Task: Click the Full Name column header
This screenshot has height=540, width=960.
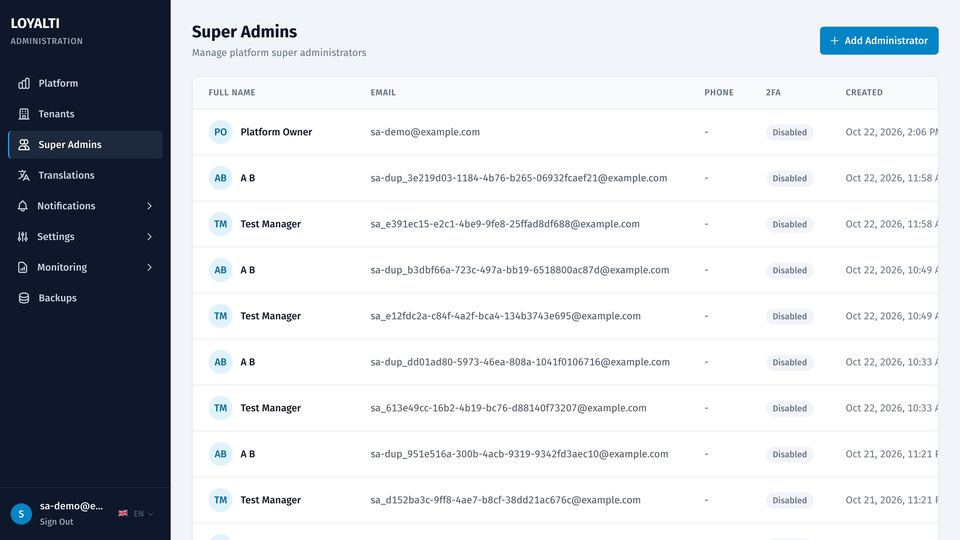Action: click(232, 92)
